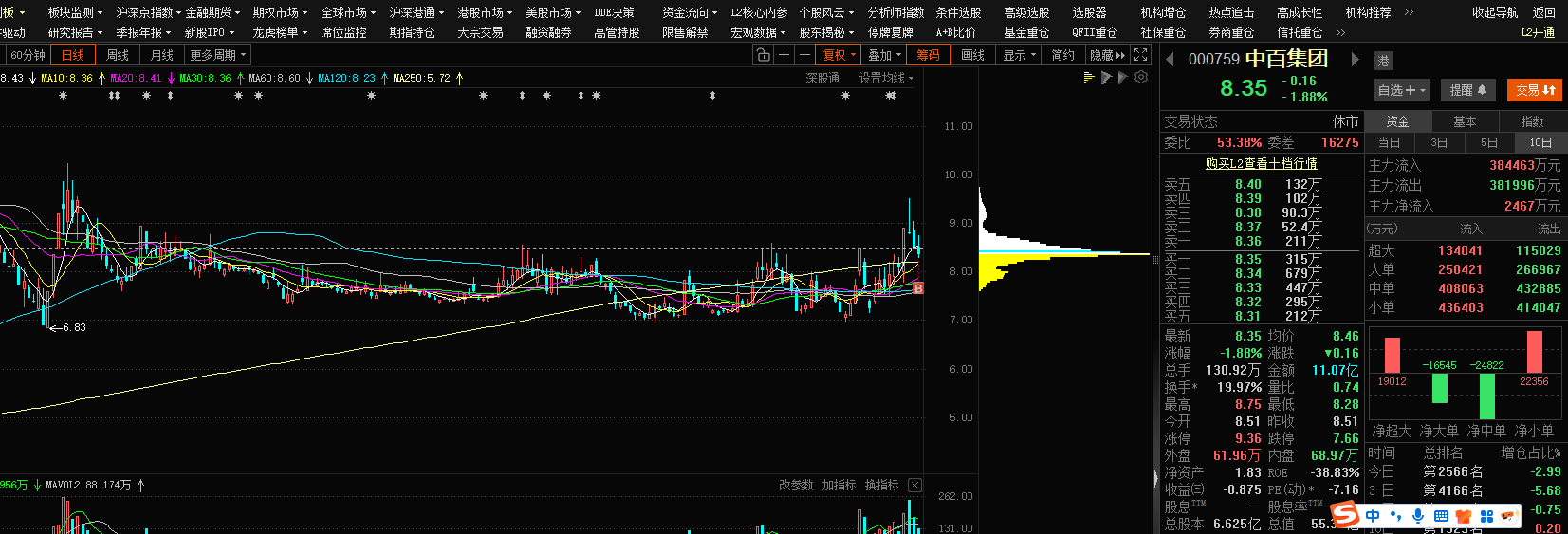Expand the toolbar overflow double-arrow

coord(1409,12)
